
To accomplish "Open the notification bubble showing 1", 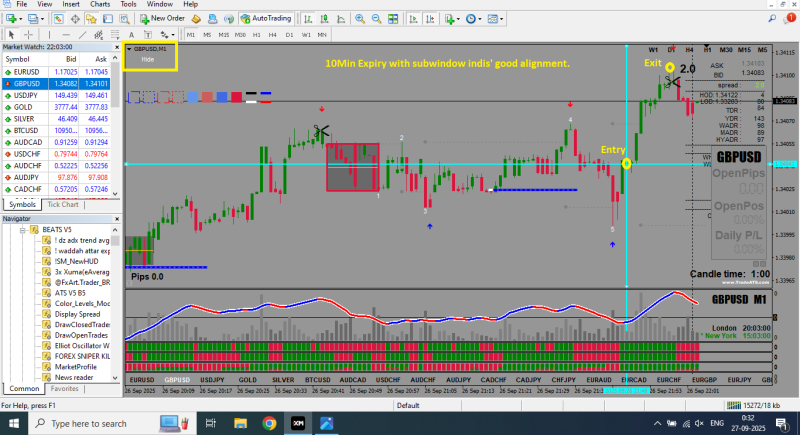I will coord(789,18).
